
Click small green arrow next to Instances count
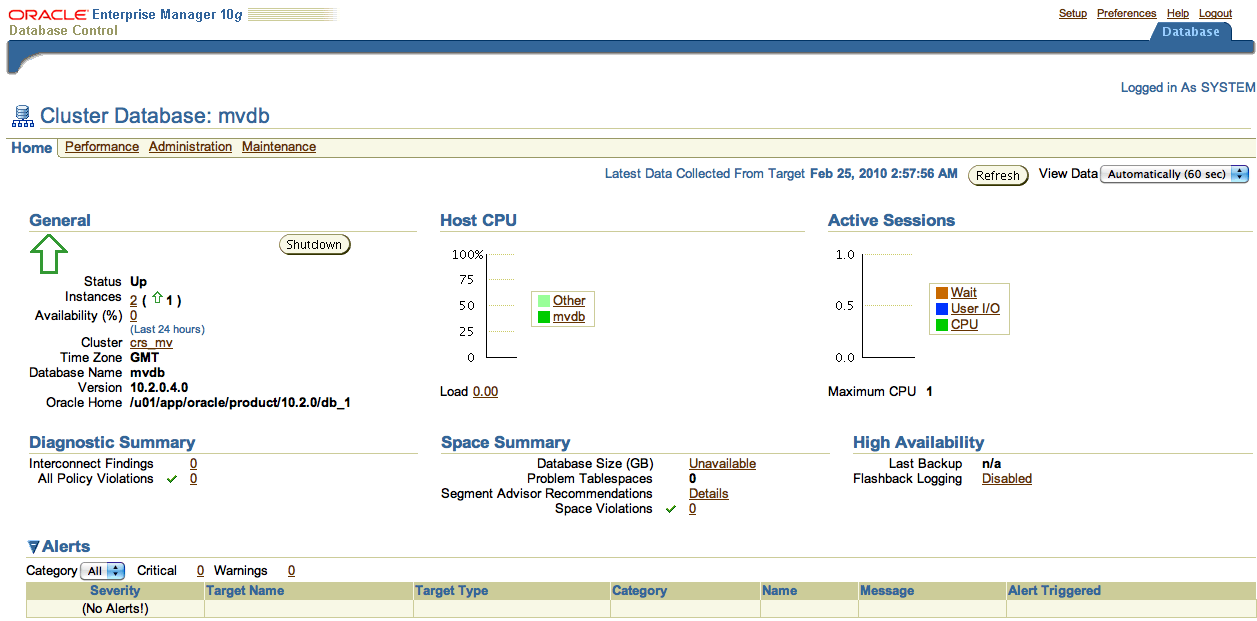click(157, 298)
